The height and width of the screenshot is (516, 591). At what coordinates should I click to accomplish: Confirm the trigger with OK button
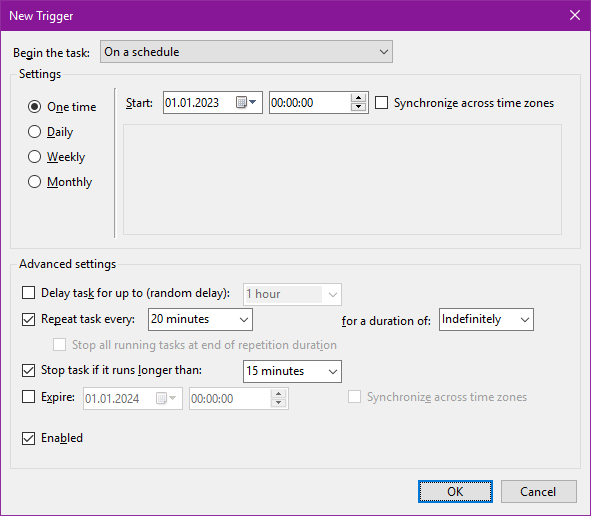pos(455,492)
